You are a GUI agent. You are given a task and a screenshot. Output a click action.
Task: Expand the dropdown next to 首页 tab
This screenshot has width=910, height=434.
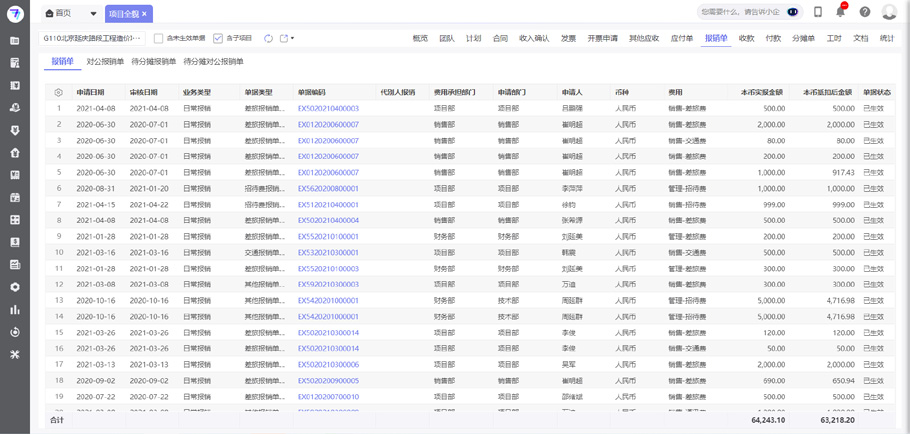tap(93, 14)
